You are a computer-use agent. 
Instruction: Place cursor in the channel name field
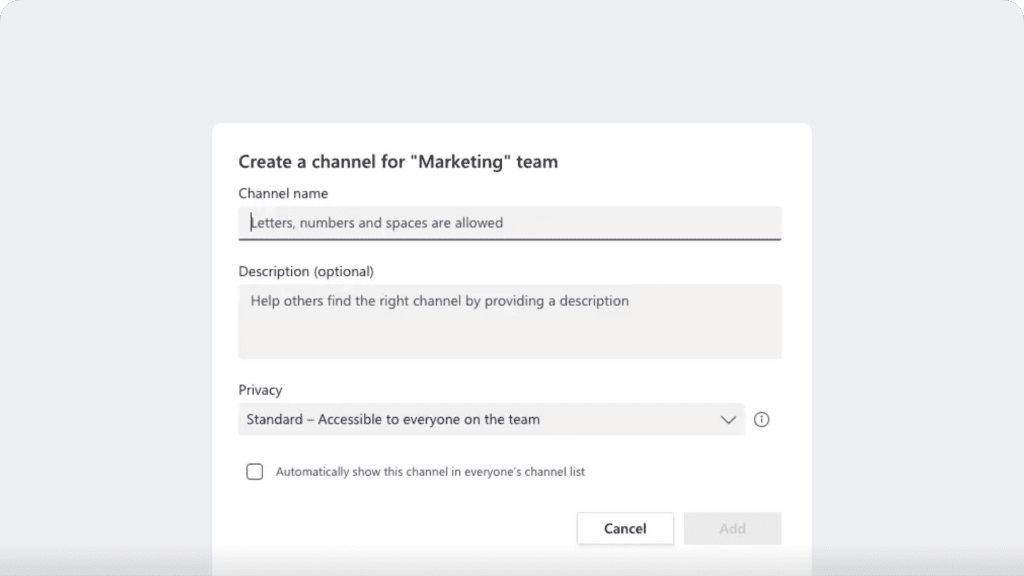coord(510,223)
